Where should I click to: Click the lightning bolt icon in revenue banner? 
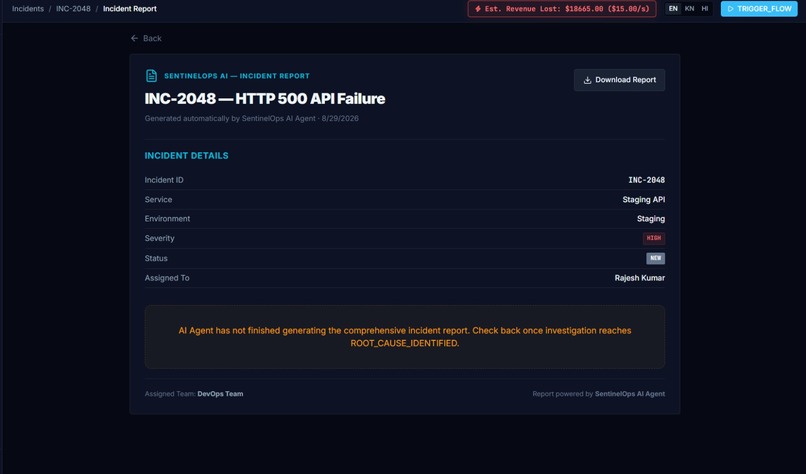[x=478, y=9]
